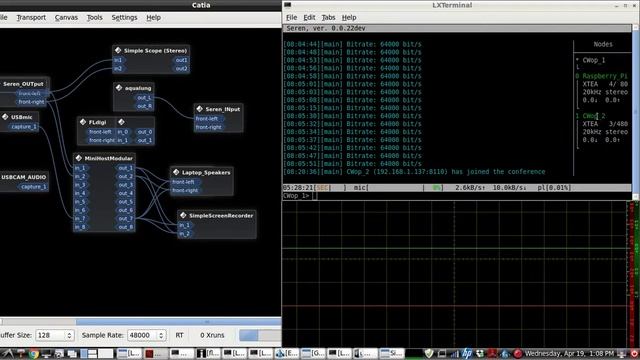Screen dimensions: 640x360
Task: Click out_1 port on FLdigi node
Action: pos(144,140)
